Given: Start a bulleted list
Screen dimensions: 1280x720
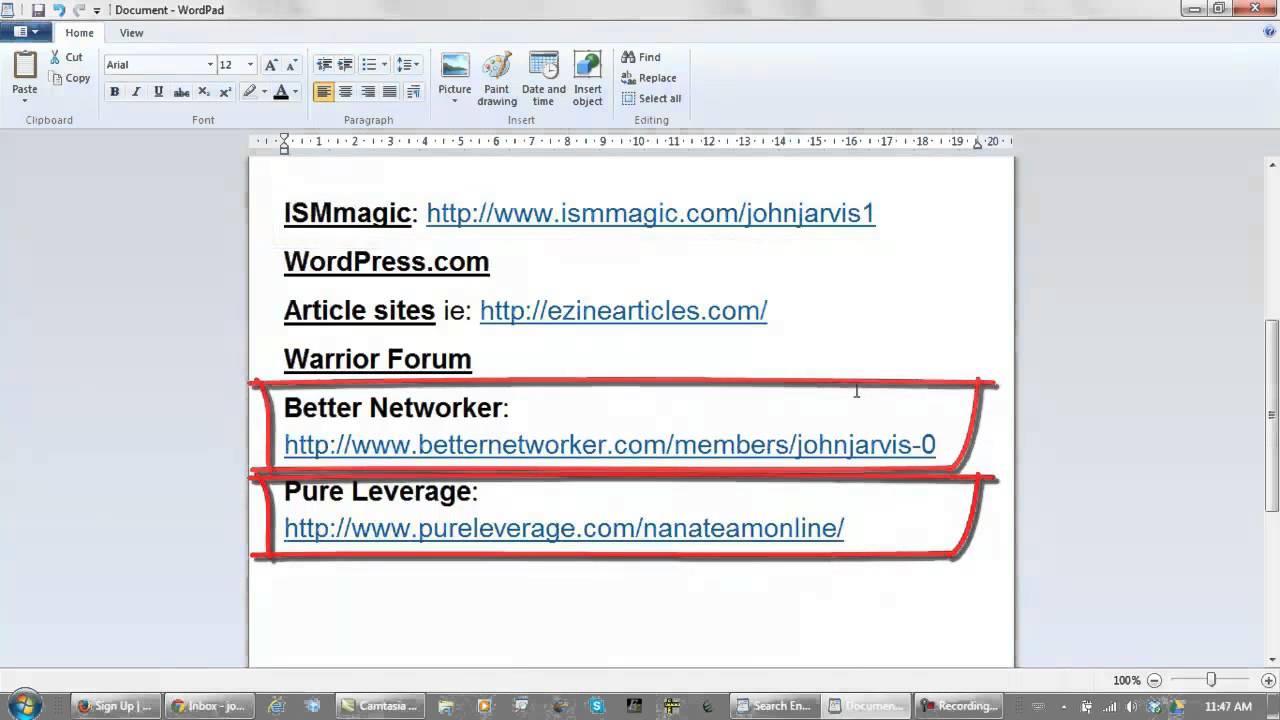Looking at the screenshot, I should pos(368,65).
